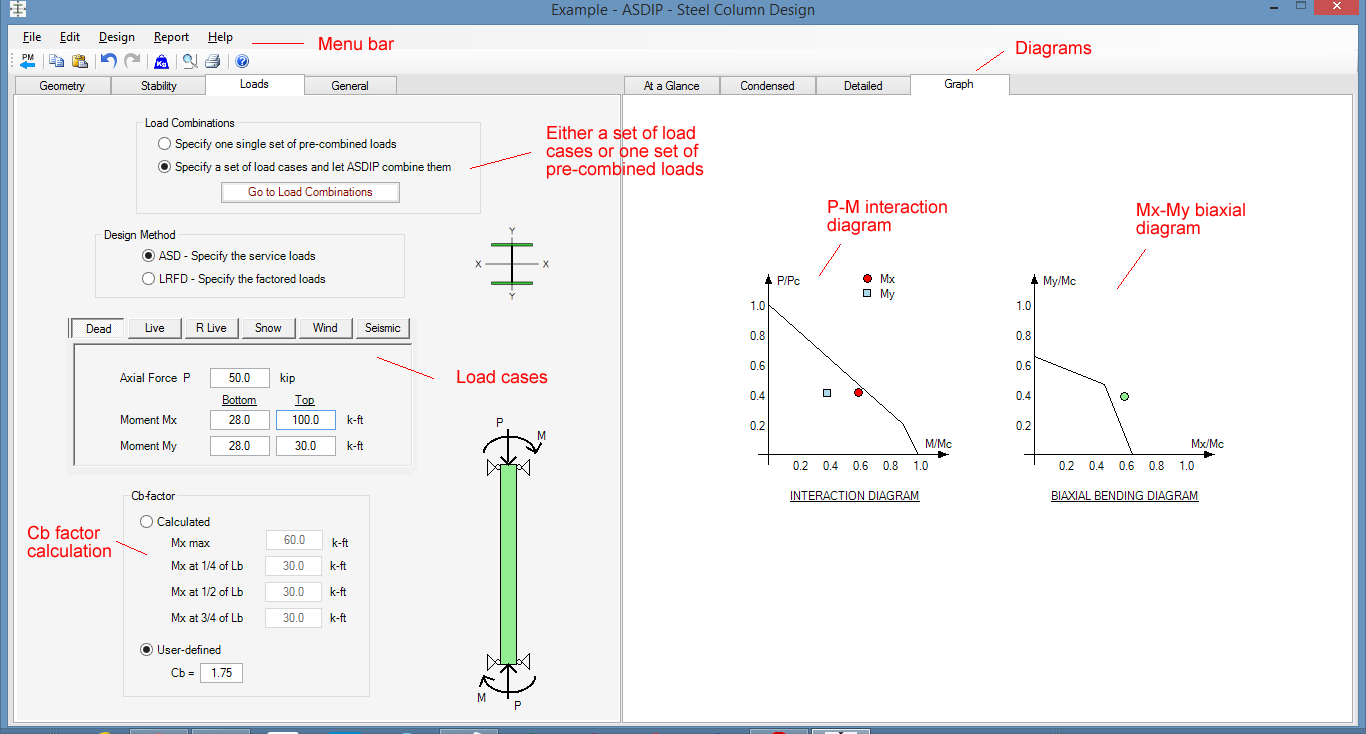Viewport: 1366px width, 734px height.
Task: Click the Cb value field showing 1.75
Action: click(221, 673)
